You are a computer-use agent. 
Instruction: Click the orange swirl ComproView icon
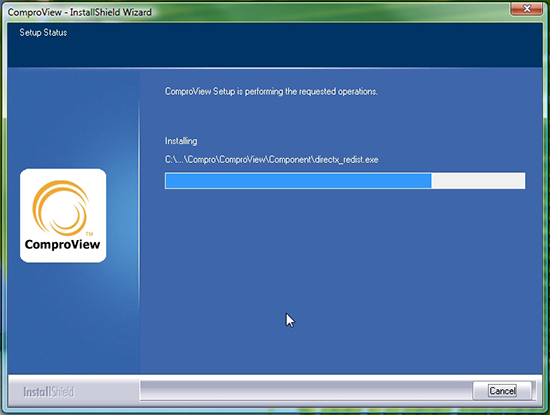pyautogui.click(x=60, y=208)
